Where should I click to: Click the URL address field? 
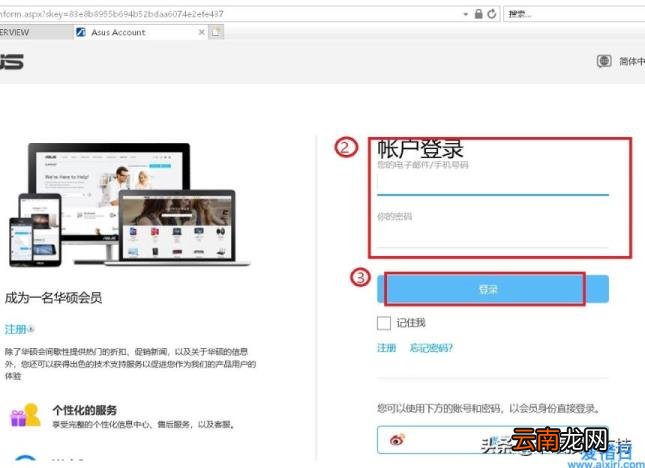coord(230,14)
